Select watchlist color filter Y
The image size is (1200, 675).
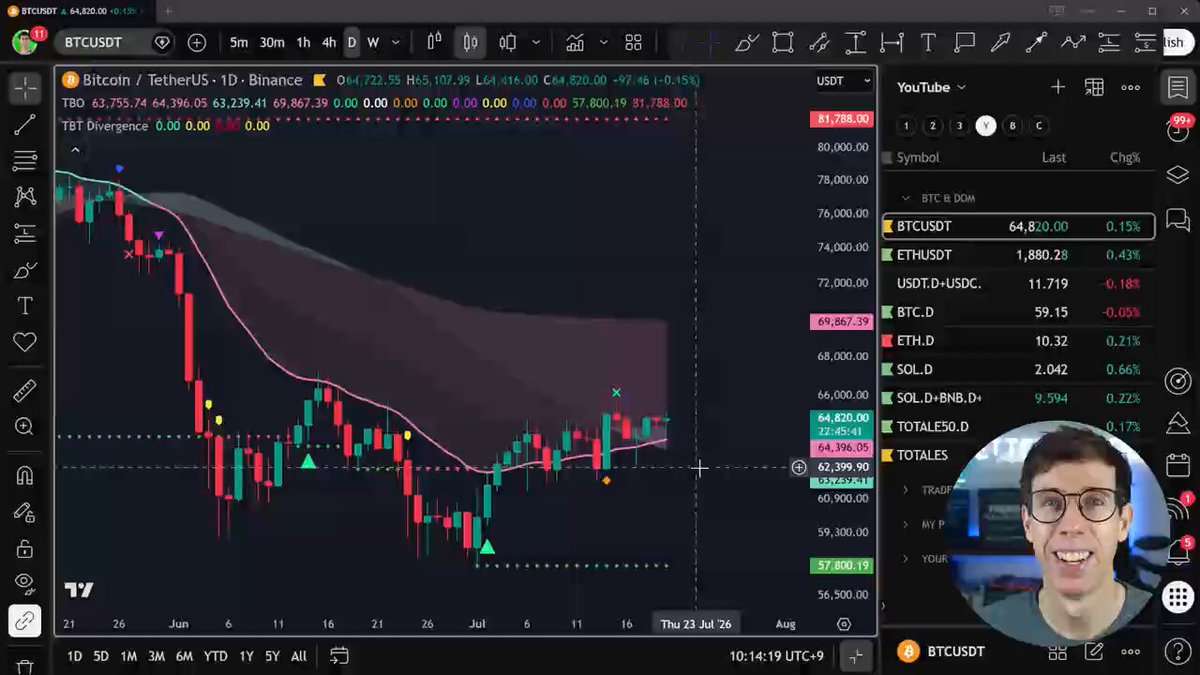click(986, 126)
